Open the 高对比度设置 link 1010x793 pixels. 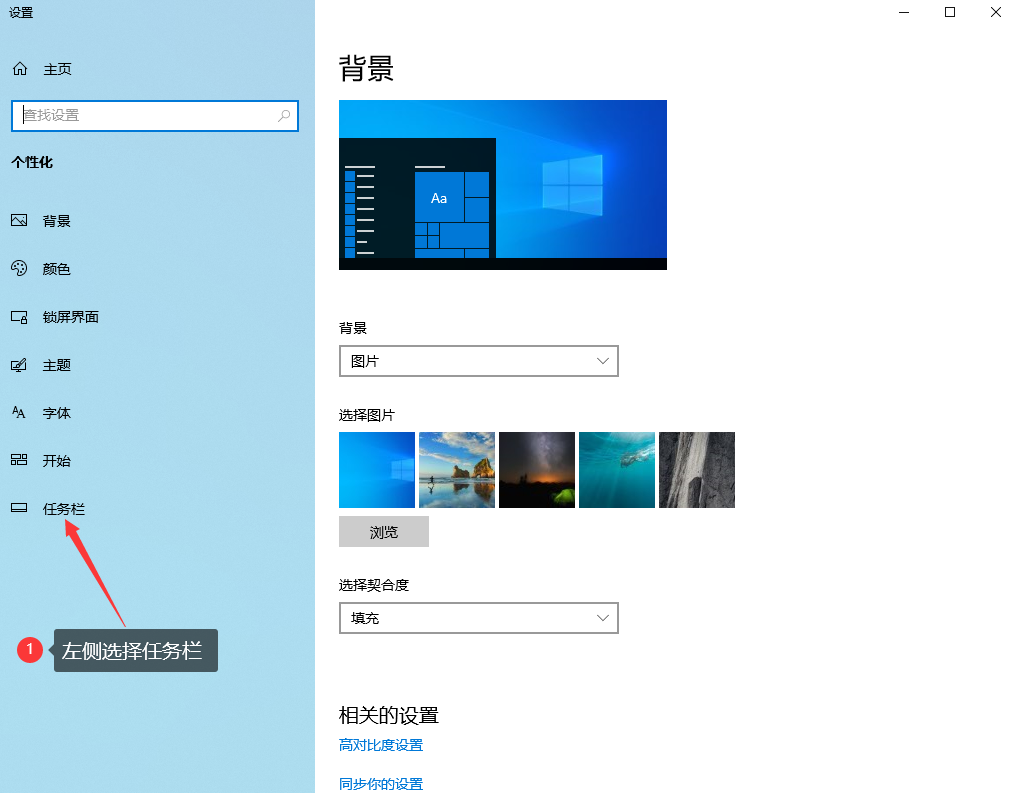pos(381,745)
